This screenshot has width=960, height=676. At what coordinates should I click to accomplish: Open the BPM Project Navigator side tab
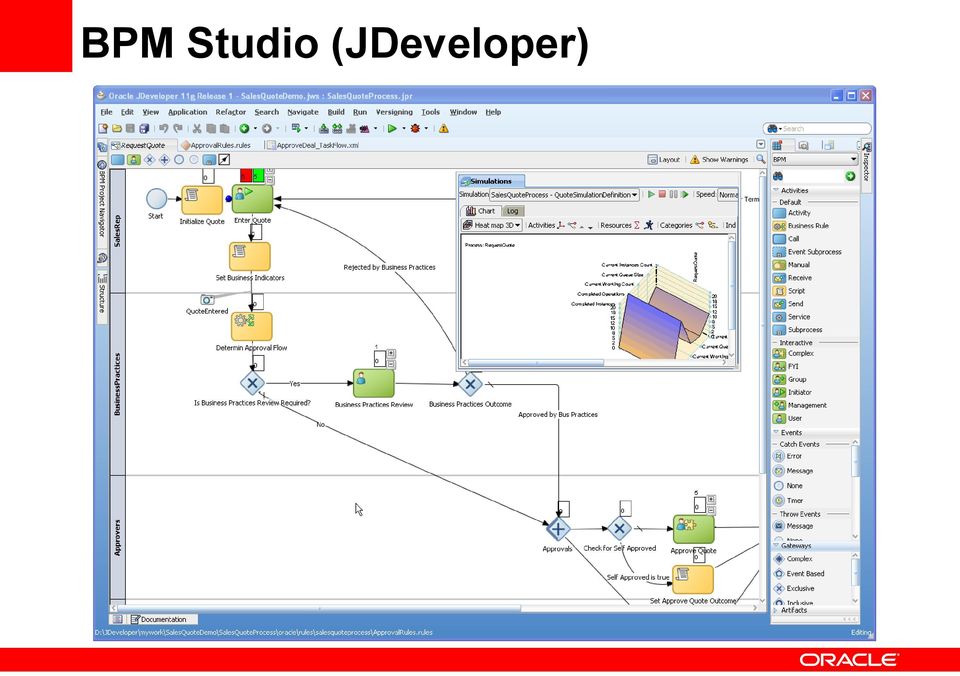(102, 200)
